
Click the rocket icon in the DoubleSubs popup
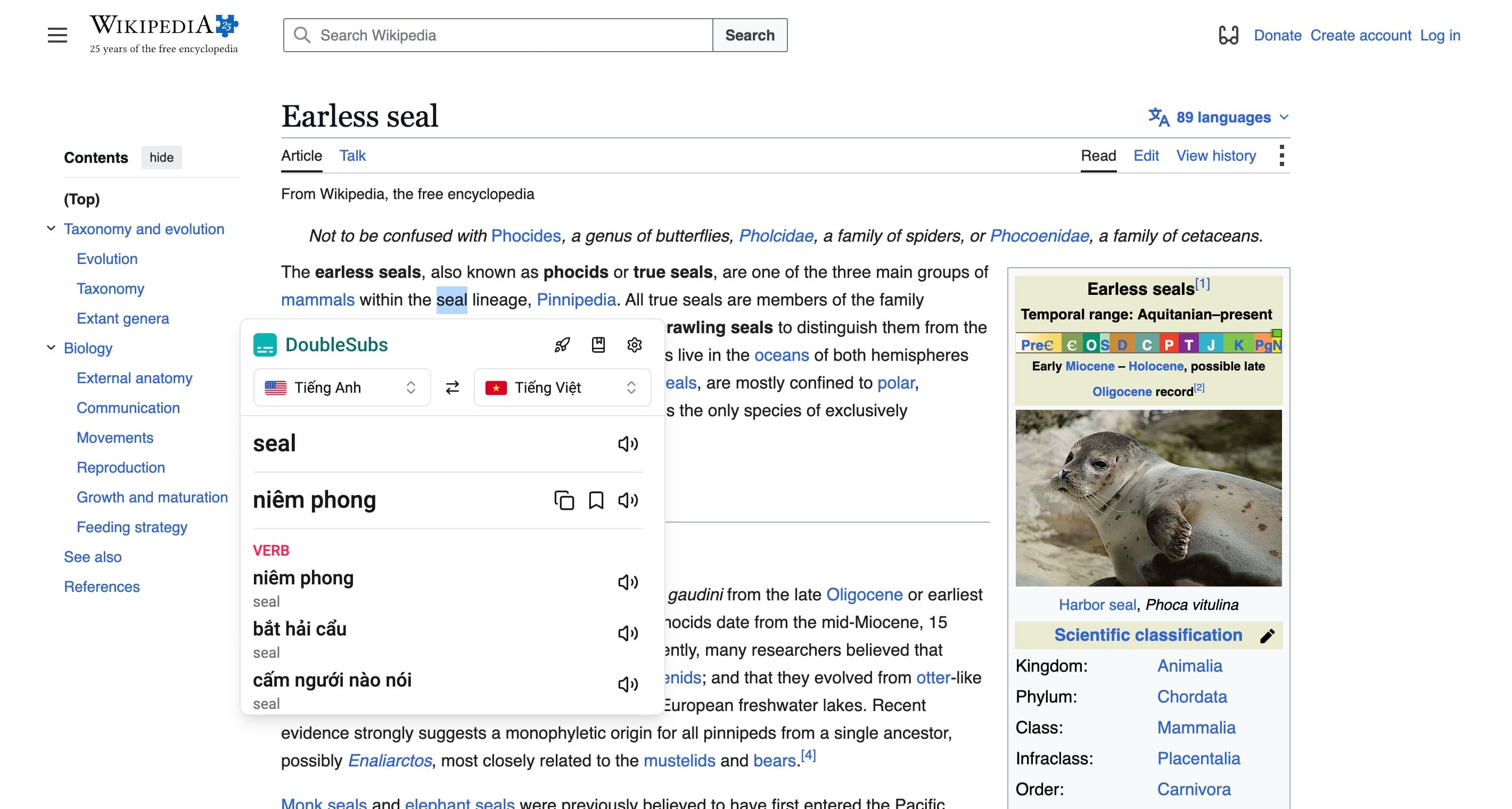click(x=562, y=345)
